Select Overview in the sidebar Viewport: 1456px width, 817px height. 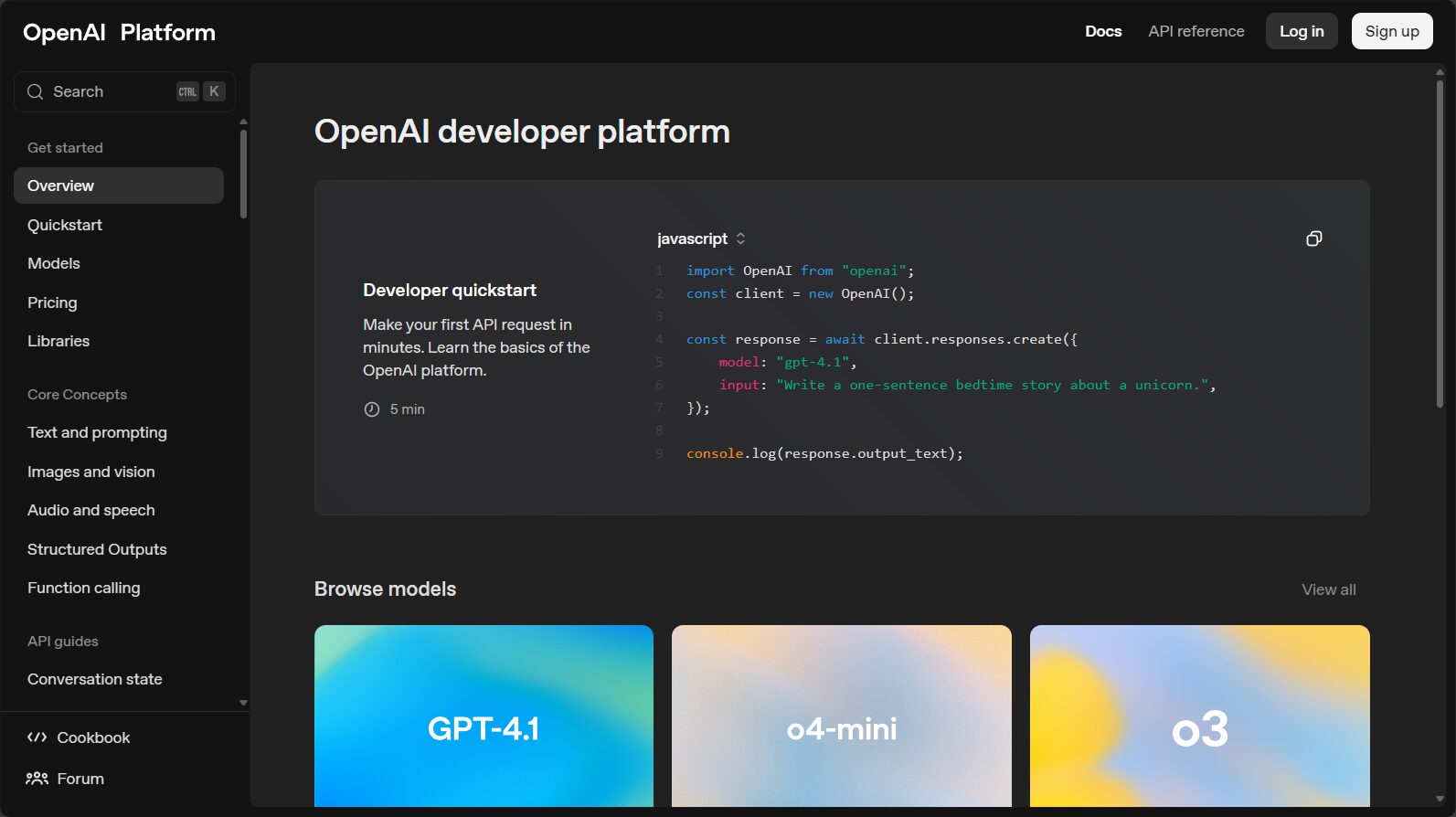(x=119, y=186)
